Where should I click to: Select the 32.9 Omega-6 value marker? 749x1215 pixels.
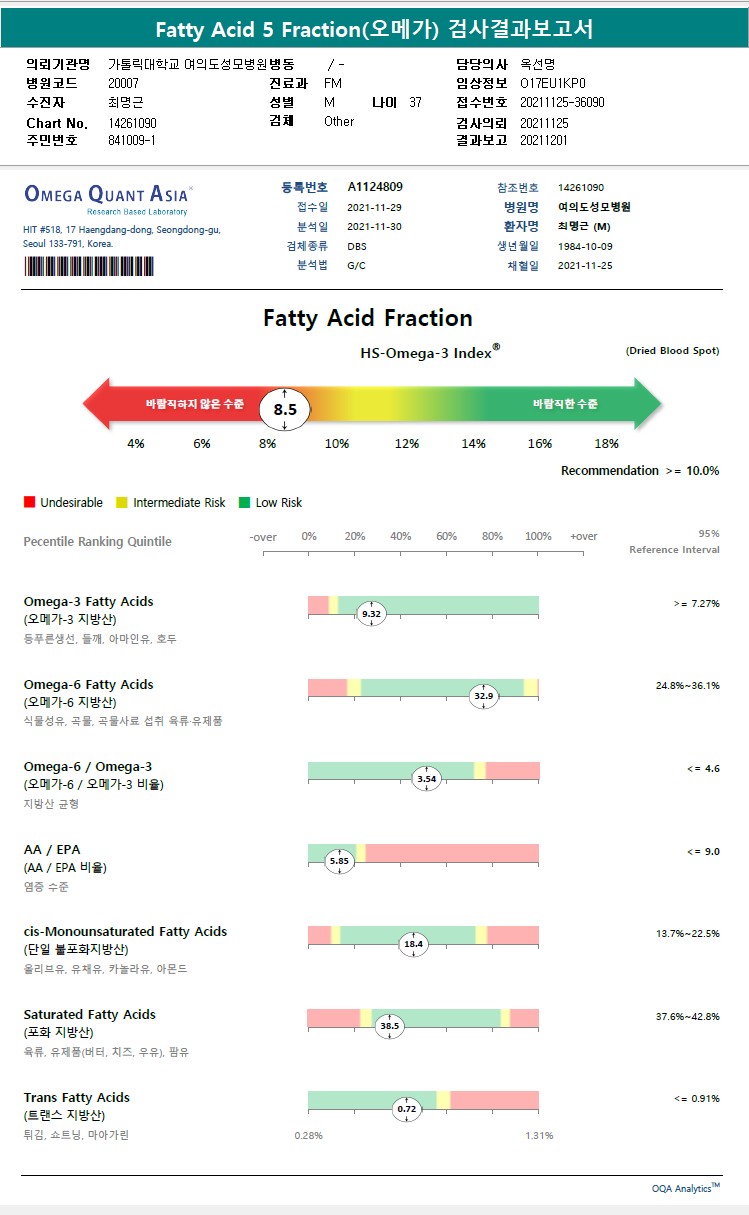point(484,696)
